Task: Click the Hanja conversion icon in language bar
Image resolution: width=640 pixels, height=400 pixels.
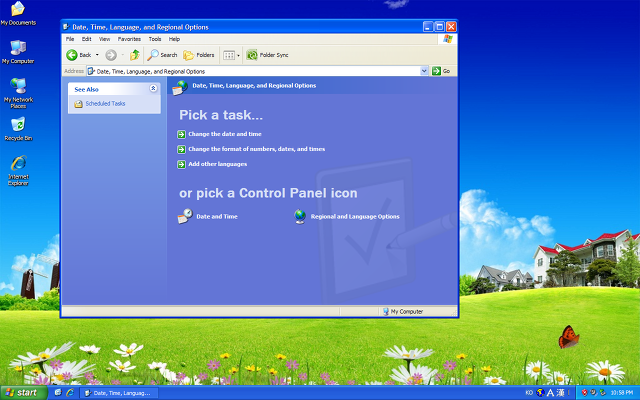Action: point(560,393)
